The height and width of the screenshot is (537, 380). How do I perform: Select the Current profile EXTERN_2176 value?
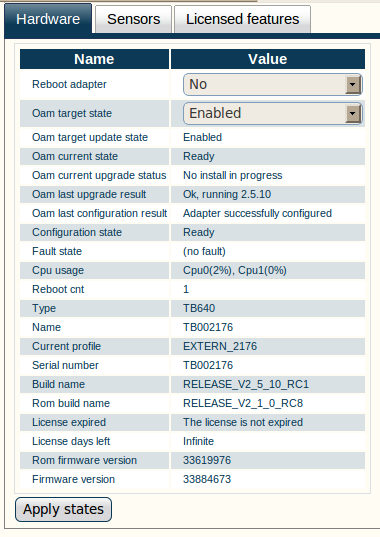[x=220, y=346]
